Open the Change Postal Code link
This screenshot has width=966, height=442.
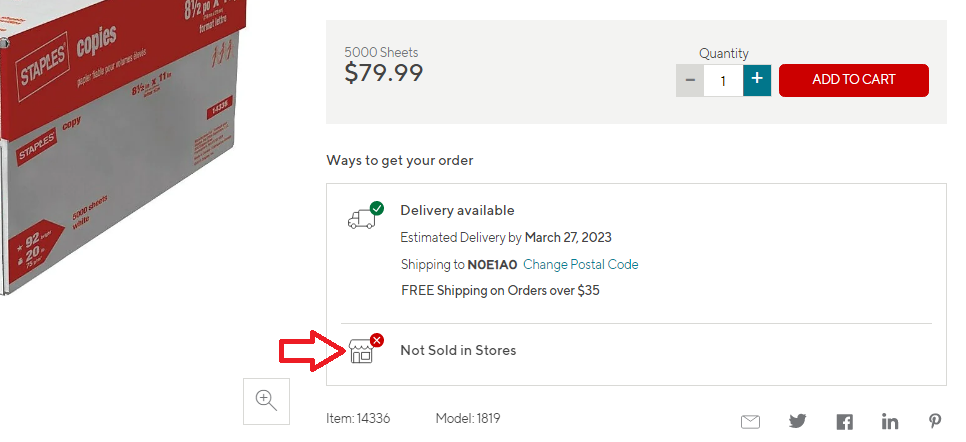pyautogui.click(x=580, y=265)
